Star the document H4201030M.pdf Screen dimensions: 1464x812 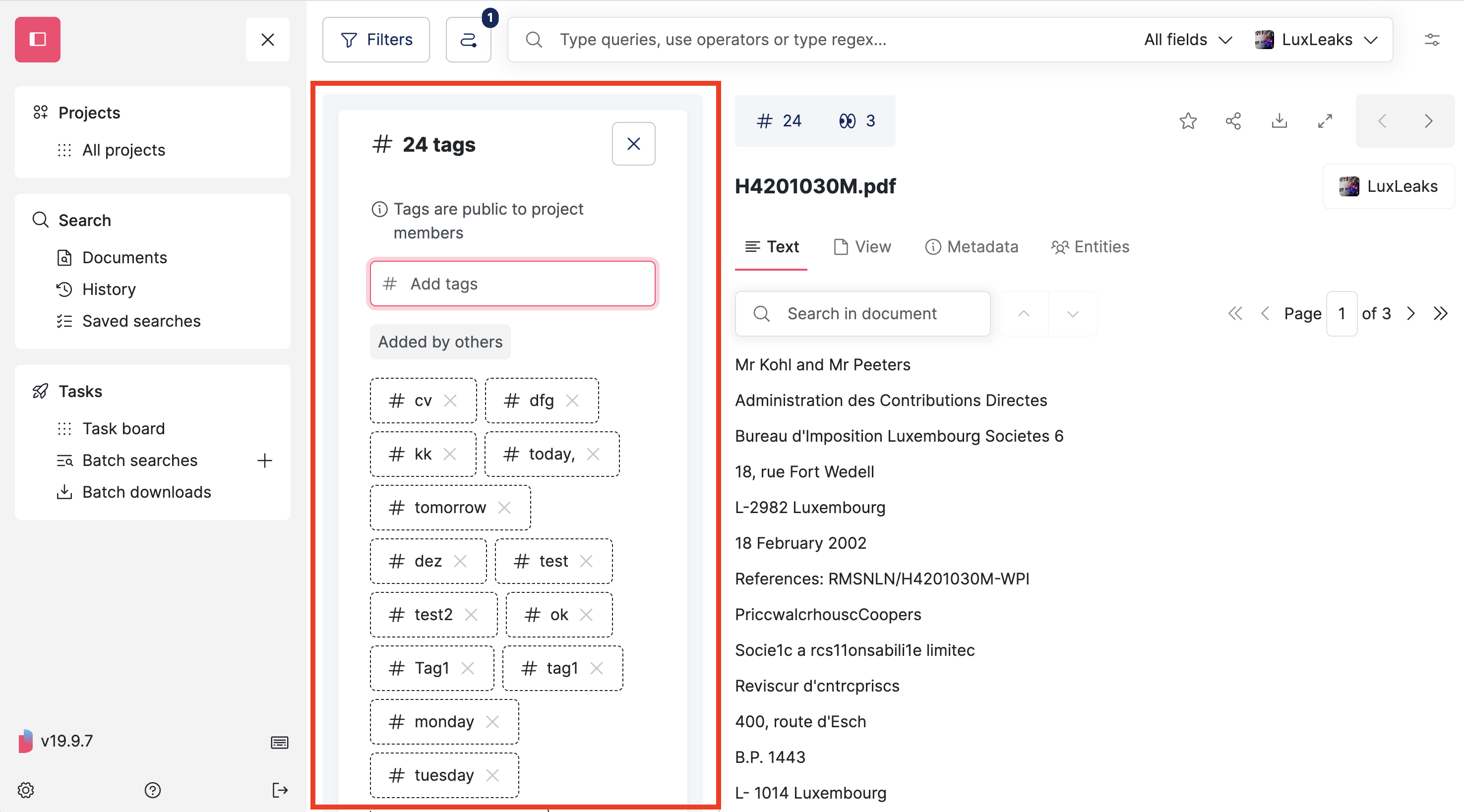(1188, 120)
